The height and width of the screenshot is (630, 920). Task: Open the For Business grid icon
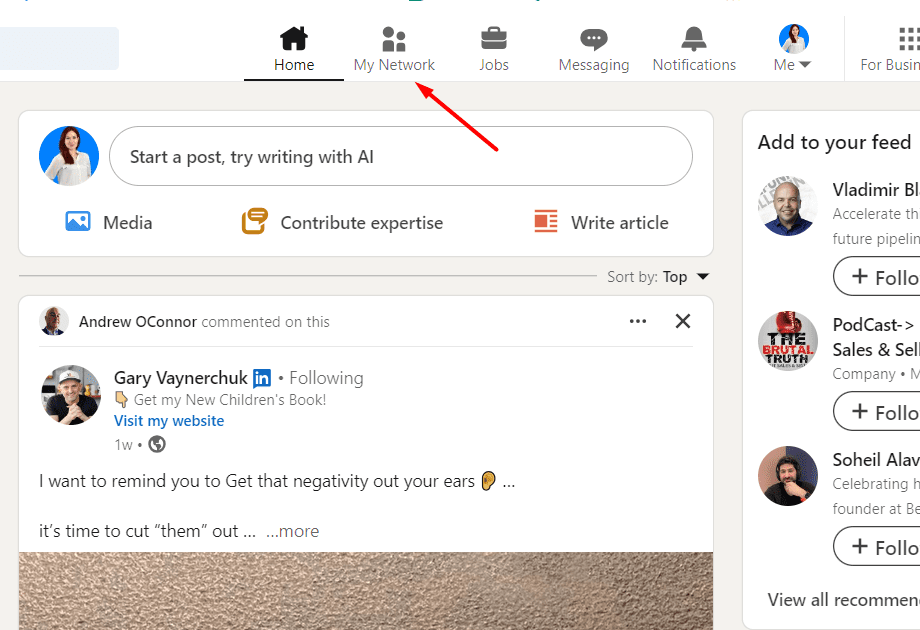coord(908,37)
